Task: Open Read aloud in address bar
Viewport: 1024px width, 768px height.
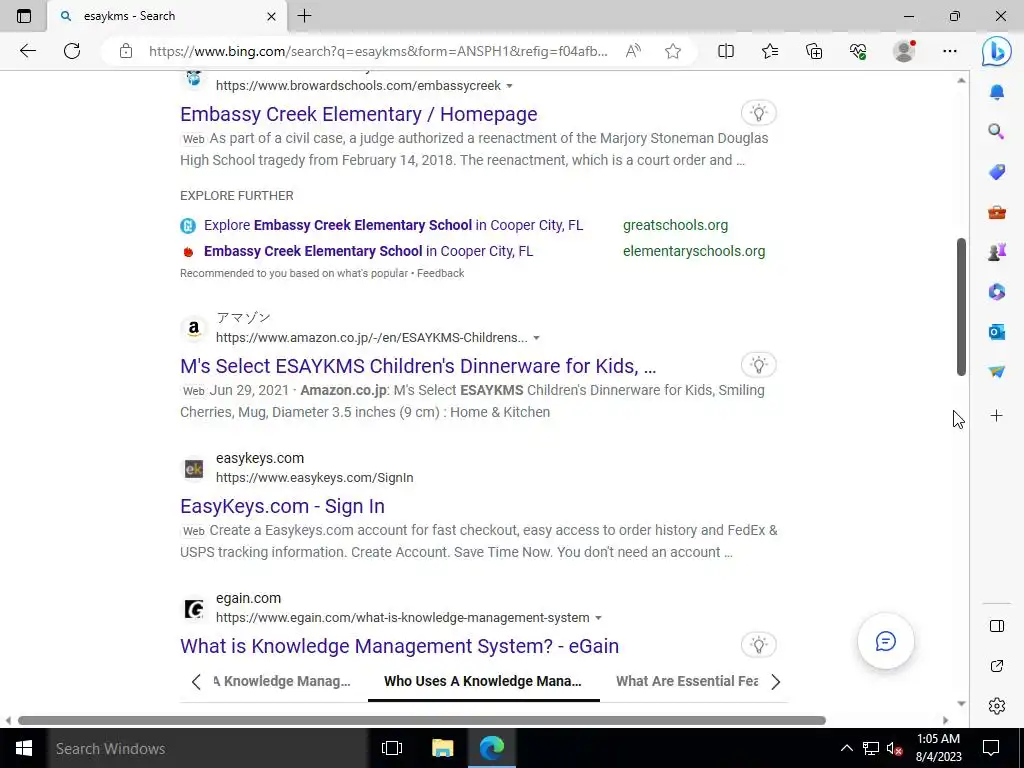Action: (633, 51)
